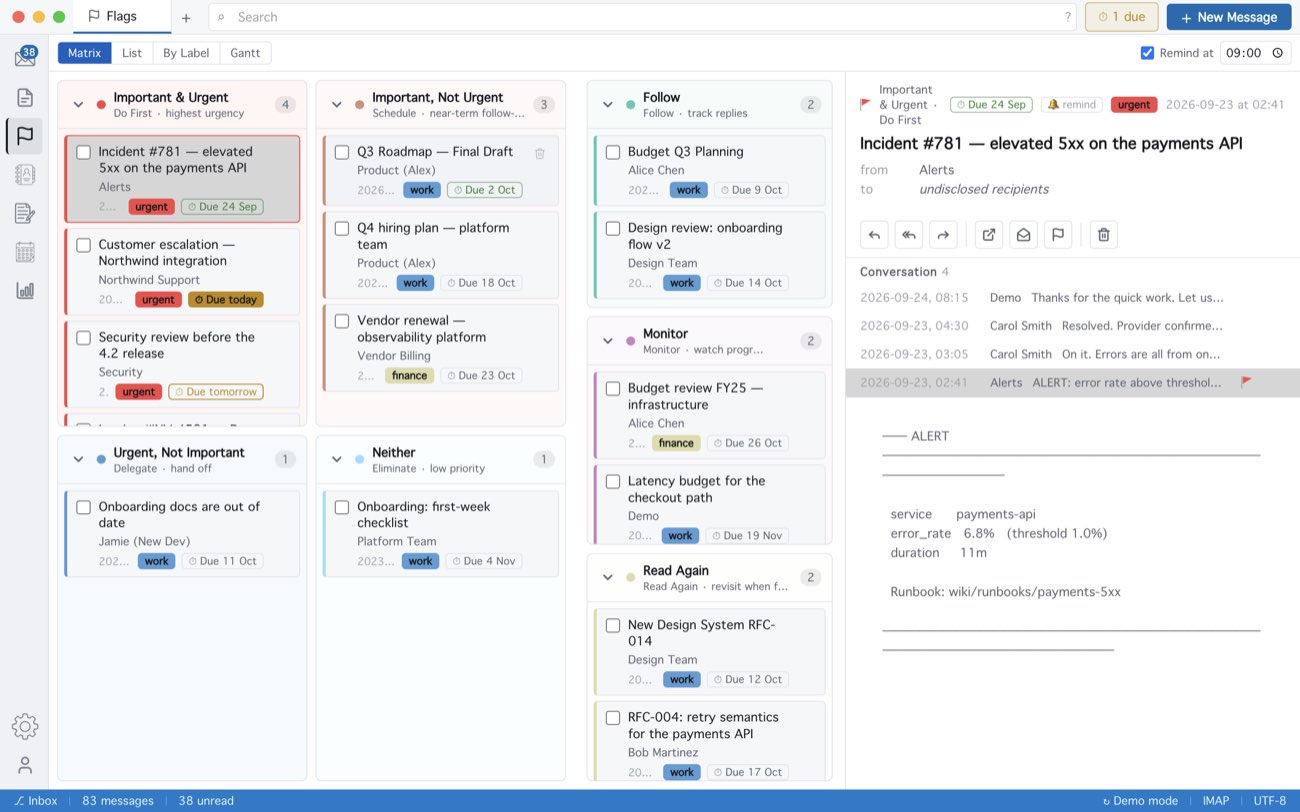The height and width of the screenshot is (812, 1300).
Task: Open the Inbox mail icon with 38 badge
Action: coord(25,57)
